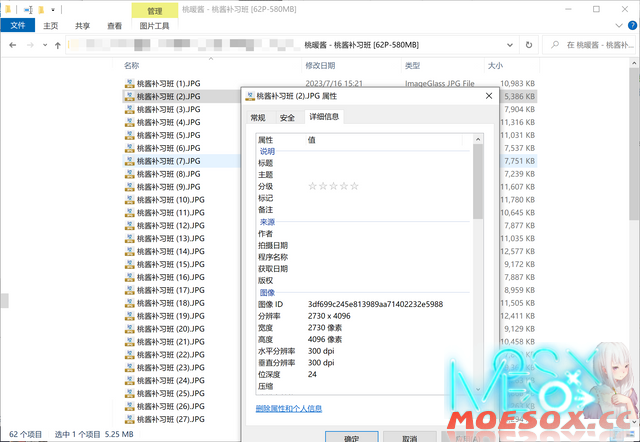The width and height of the screenshot is (640, 442).
Task: Click file icon of 桃酱补习班 (20).JPG
Action: 129,329
